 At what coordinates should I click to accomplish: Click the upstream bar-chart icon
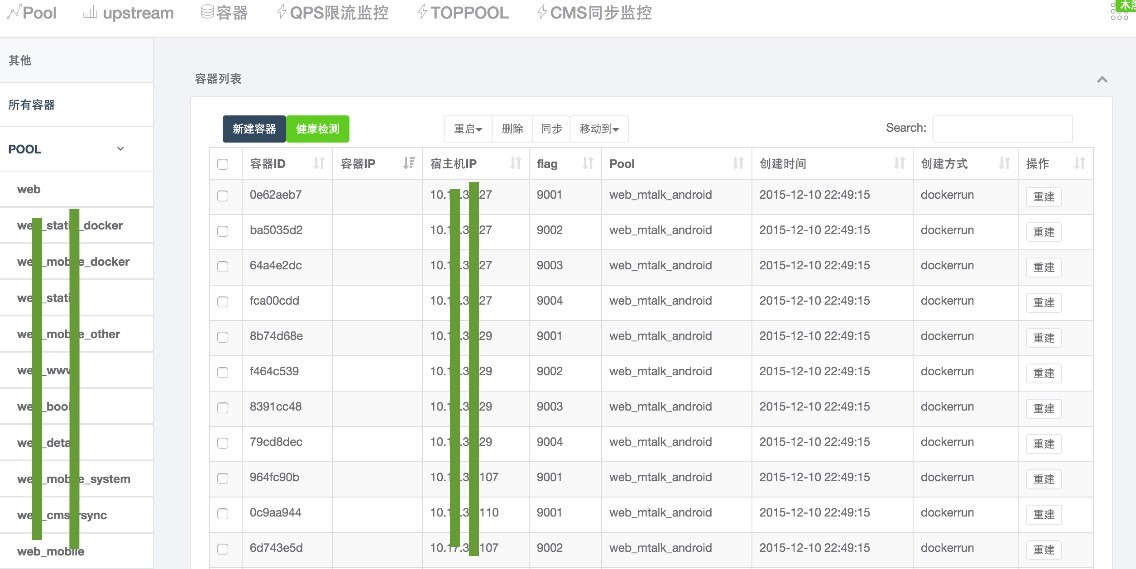[x=90, y=12]
